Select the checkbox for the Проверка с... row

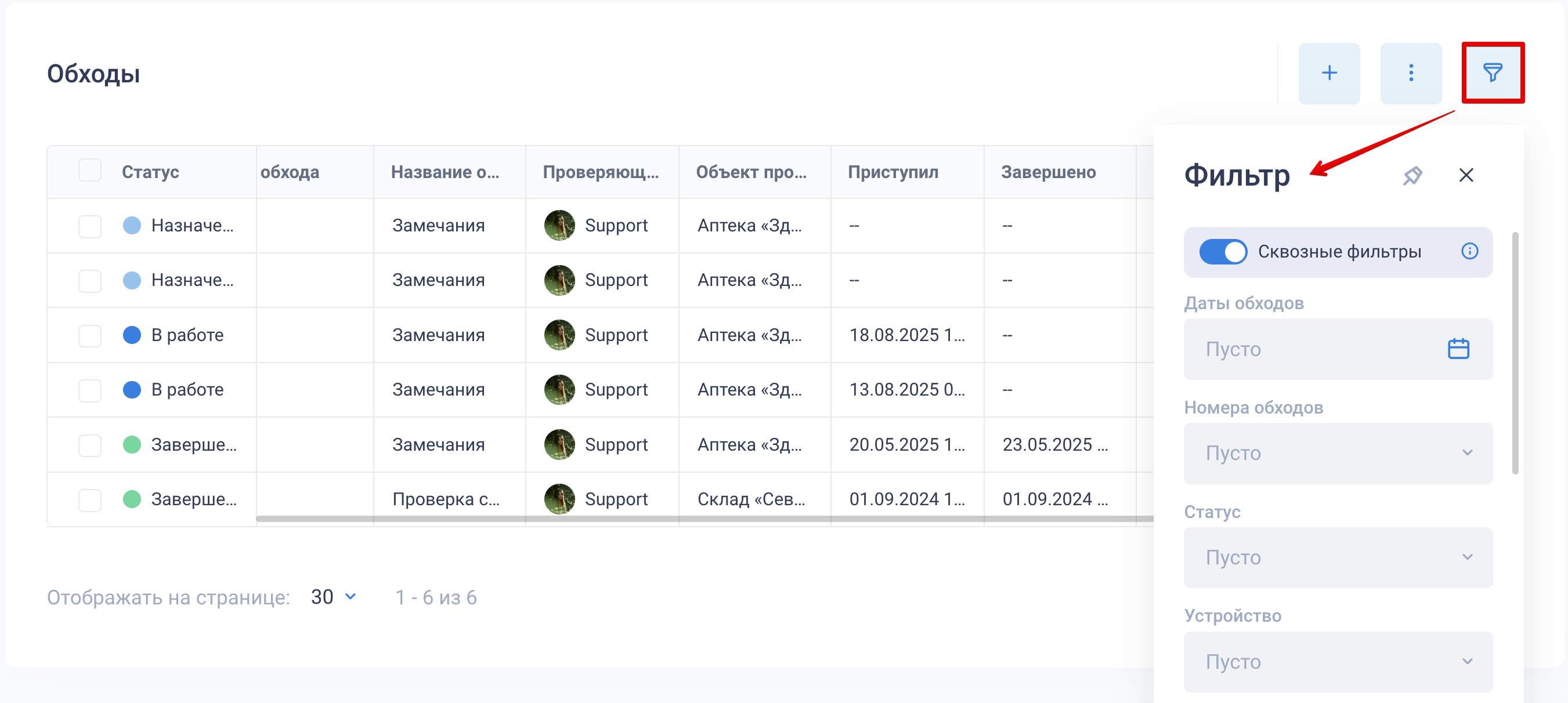(x=90, y=500)
